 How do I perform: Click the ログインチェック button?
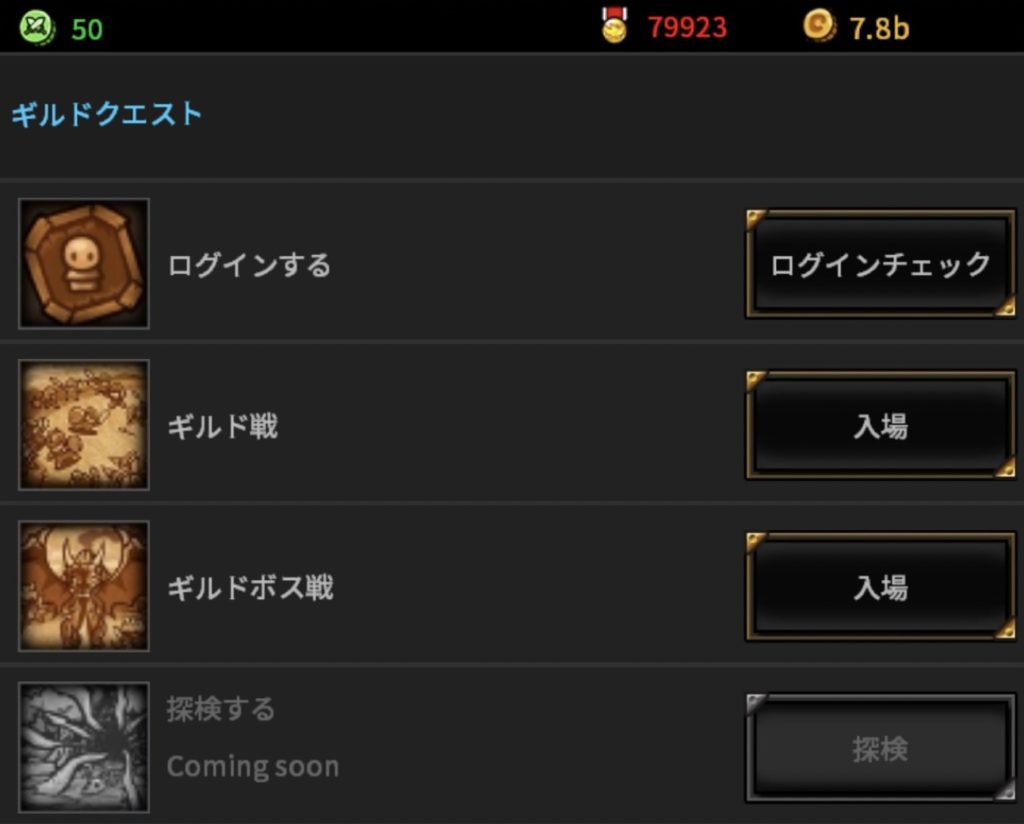pos(880,264)
